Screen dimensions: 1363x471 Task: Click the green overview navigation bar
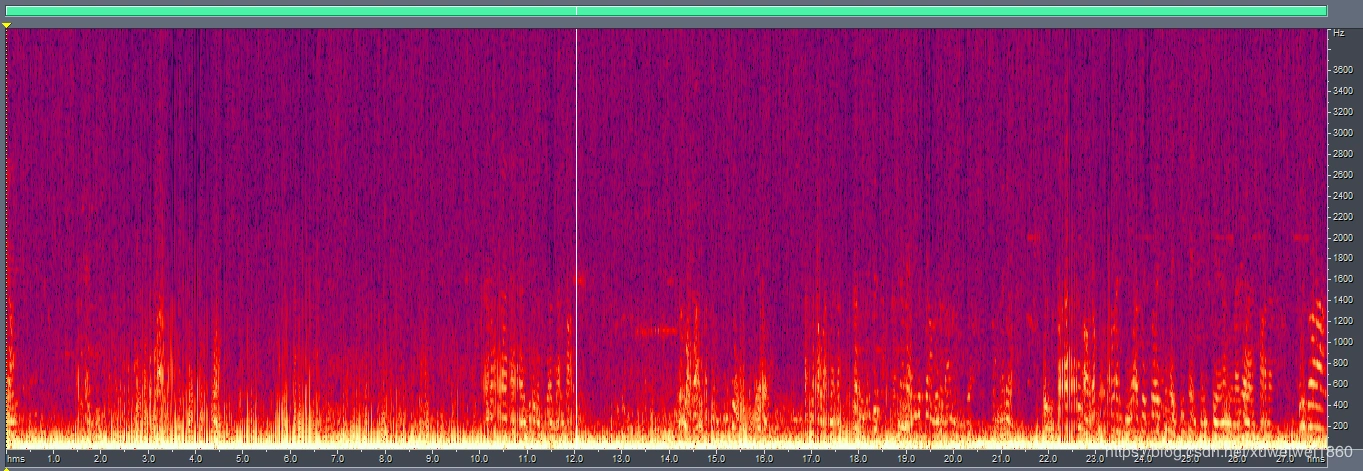[x=667, y=10]
